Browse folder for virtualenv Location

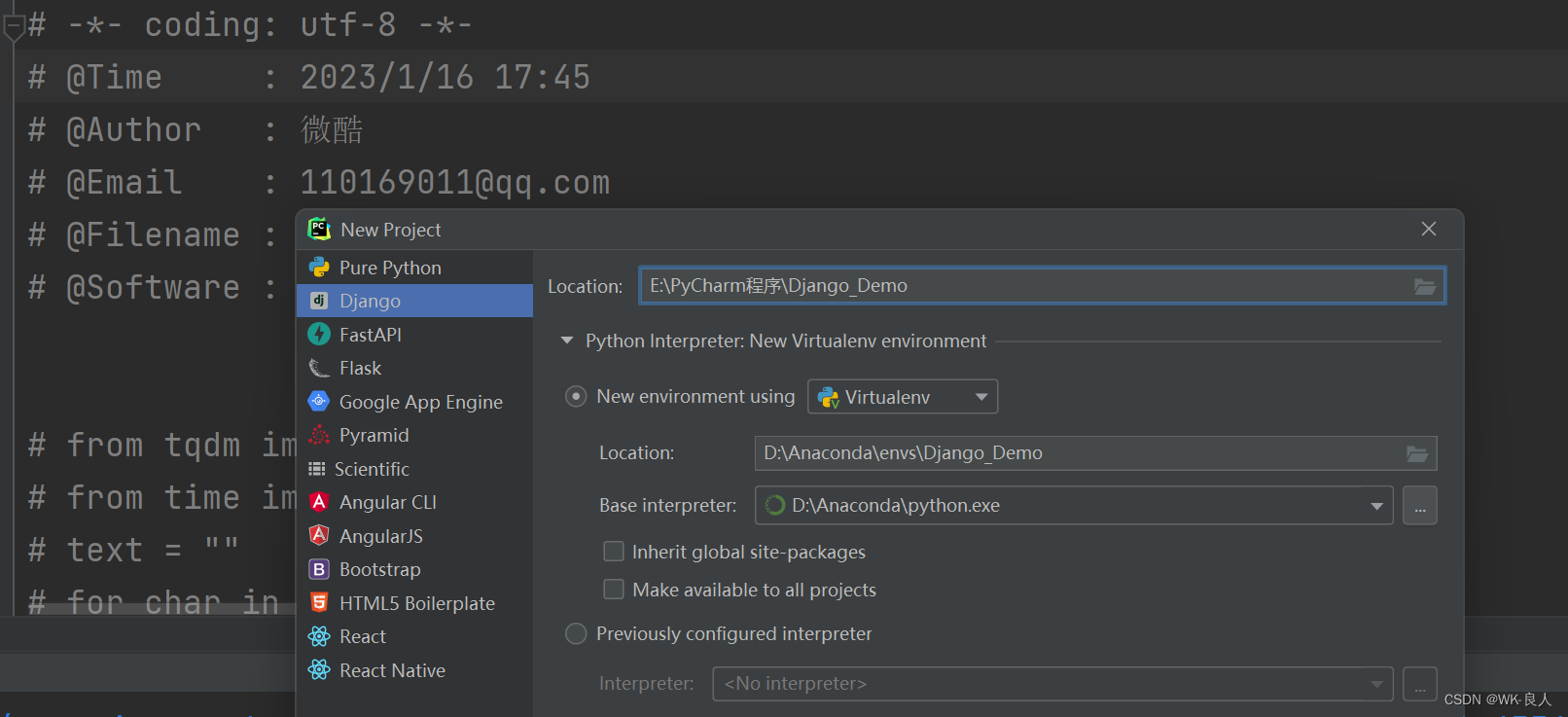[1417, 453]
